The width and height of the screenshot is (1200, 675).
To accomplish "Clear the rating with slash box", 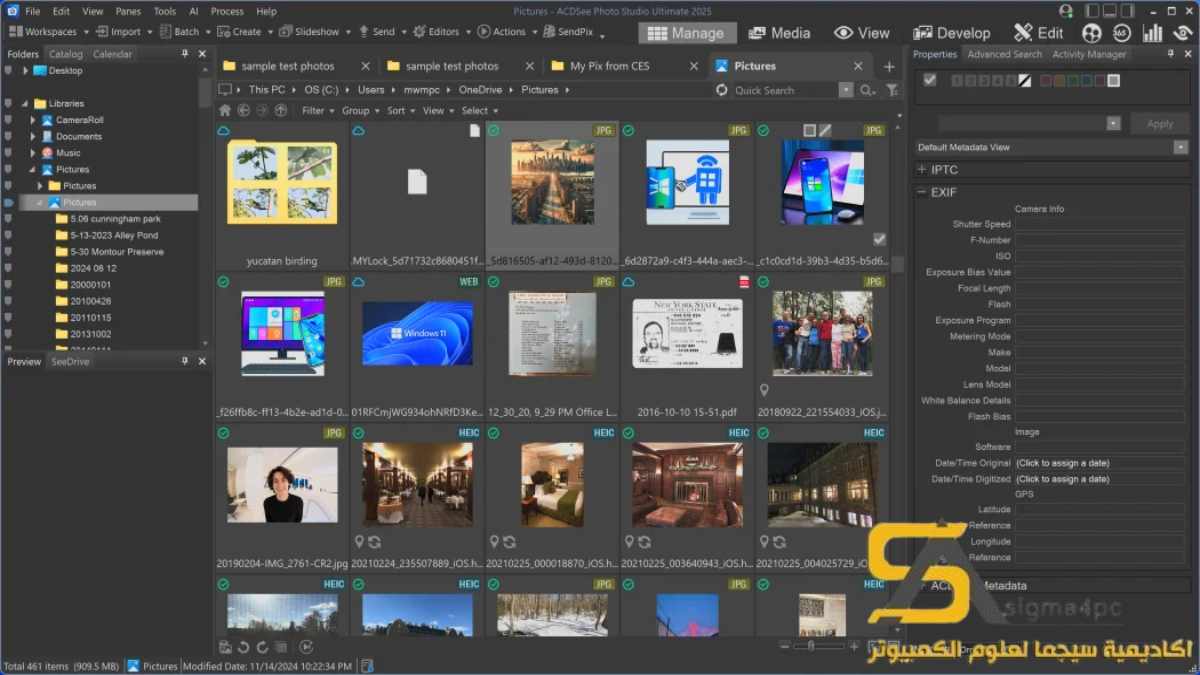I will coord(1023,81).
